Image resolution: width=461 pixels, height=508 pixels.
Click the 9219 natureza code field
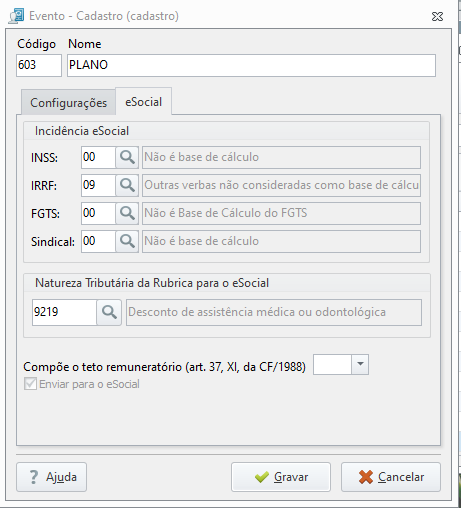tap(64, 312)
